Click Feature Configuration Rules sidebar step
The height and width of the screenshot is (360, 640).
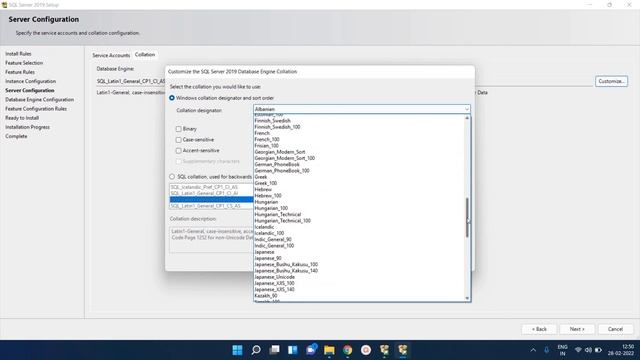tap(36, 109)
